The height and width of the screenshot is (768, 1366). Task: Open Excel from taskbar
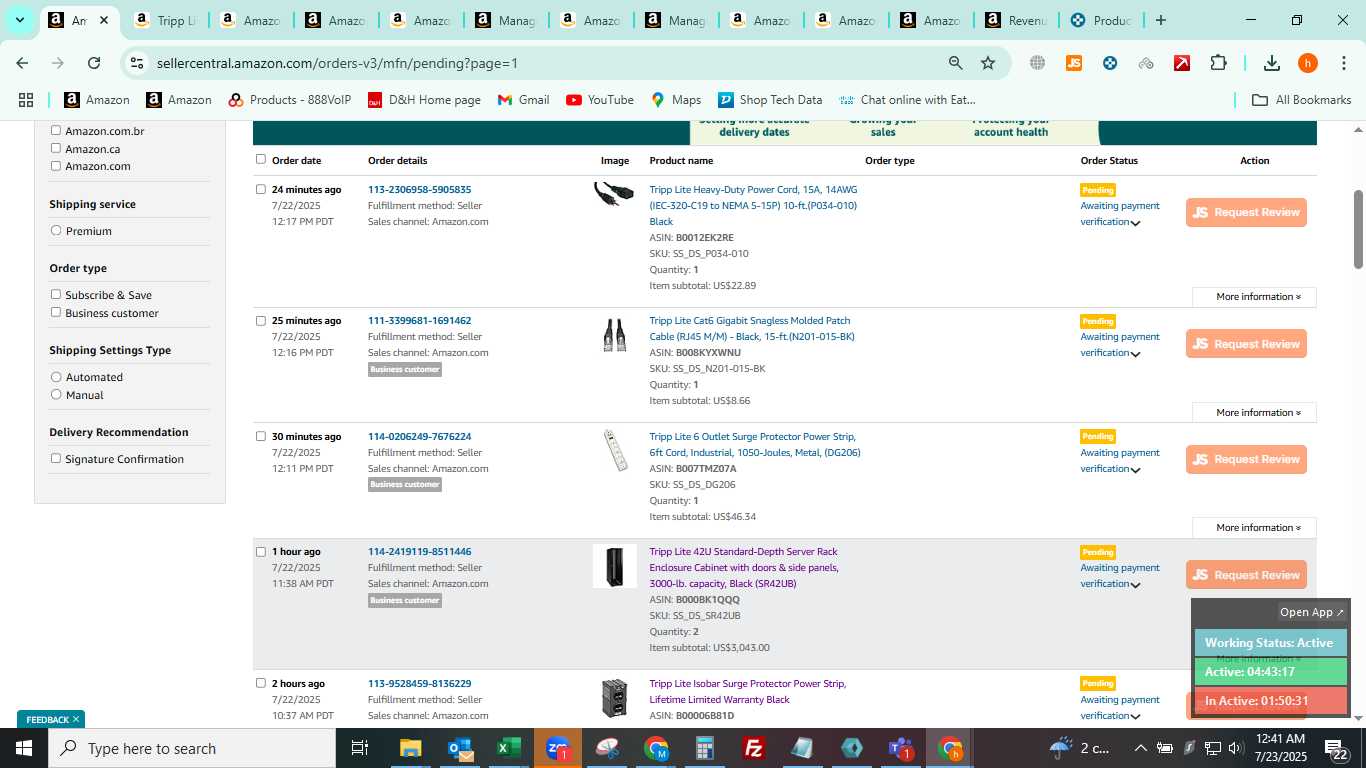pos(509,748)
